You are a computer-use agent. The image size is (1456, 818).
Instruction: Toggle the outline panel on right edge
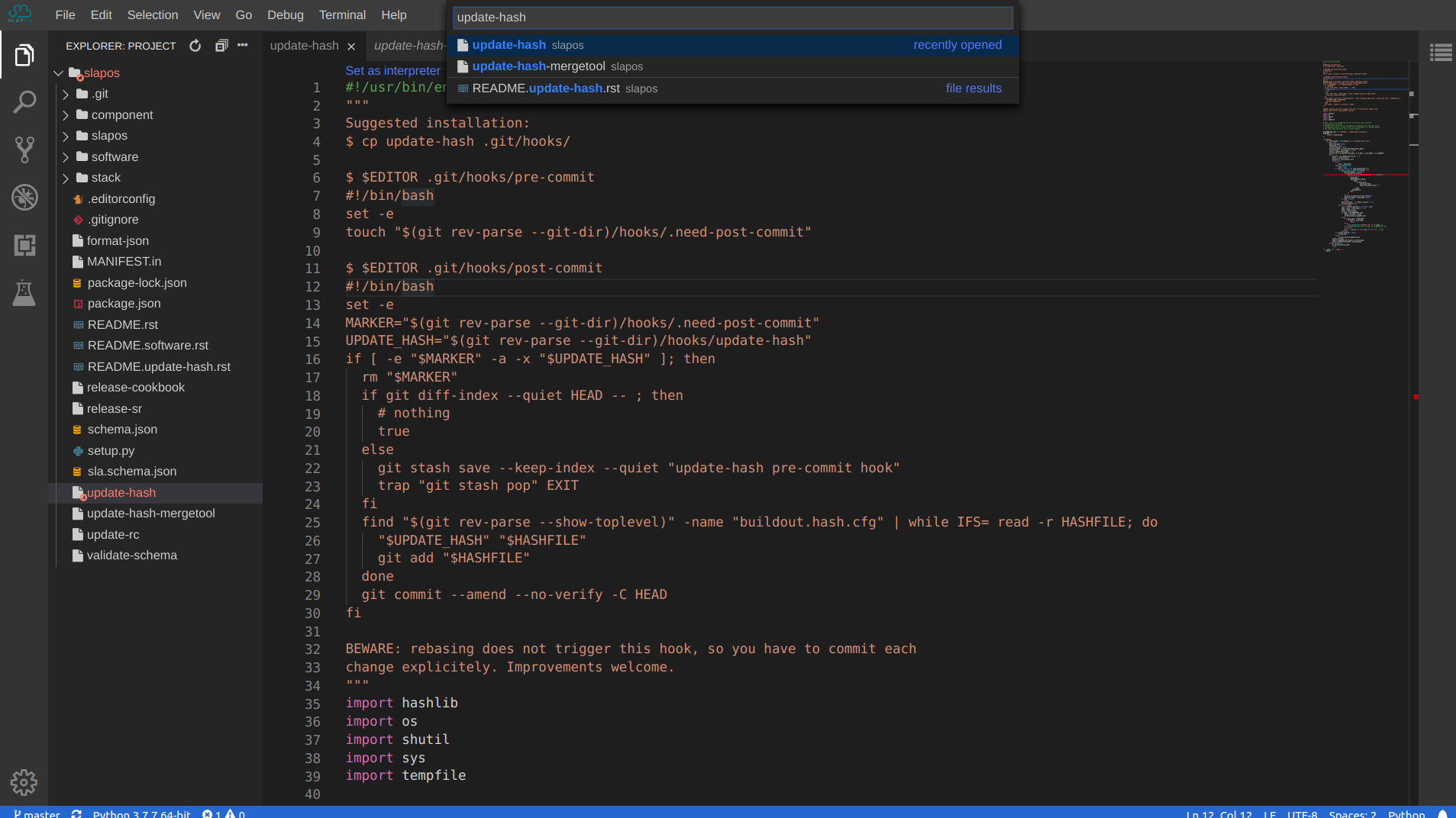(1441, 53)
